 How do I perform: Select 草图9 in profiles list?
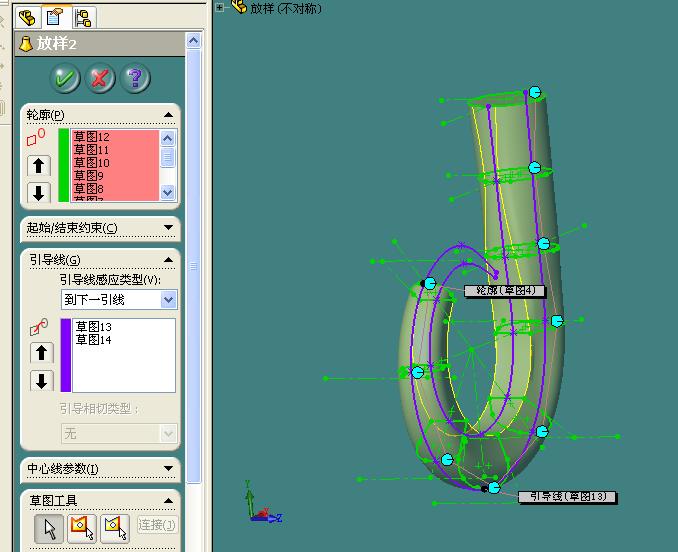[88, 176]
